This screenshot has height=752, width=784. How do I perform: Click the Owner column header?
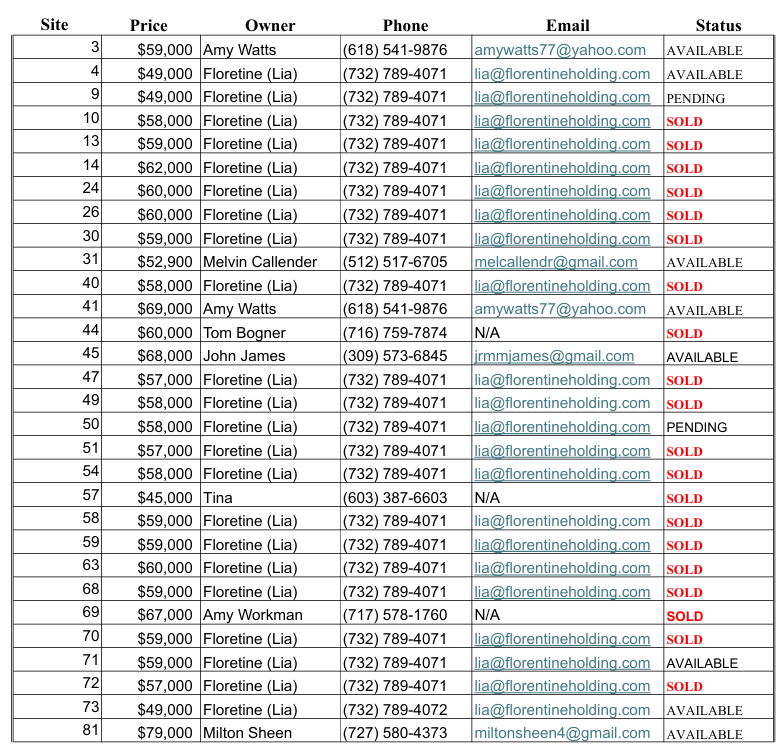tap(270, 26)
